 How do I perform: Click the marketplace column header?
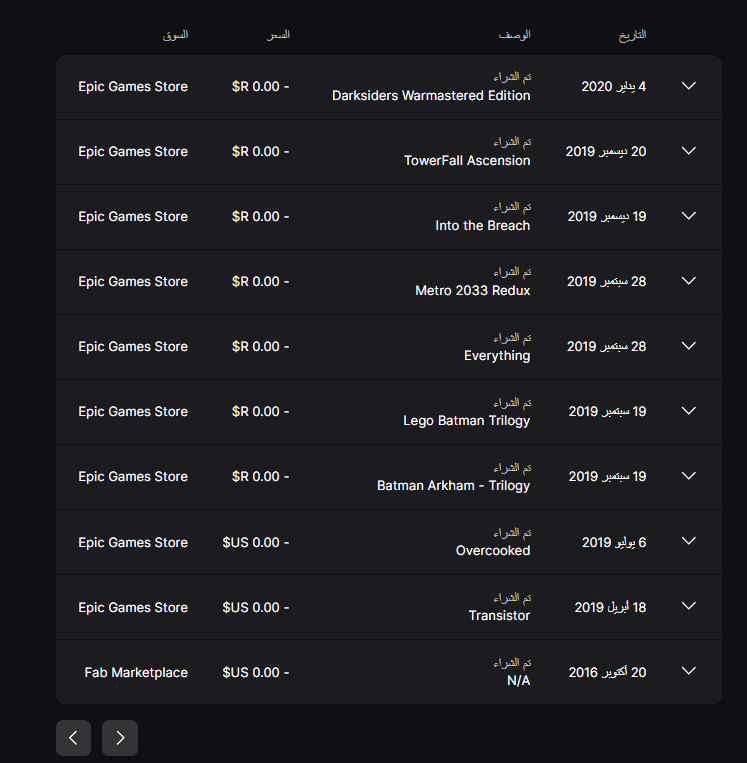pyautogui.click(x=175, y=35)
